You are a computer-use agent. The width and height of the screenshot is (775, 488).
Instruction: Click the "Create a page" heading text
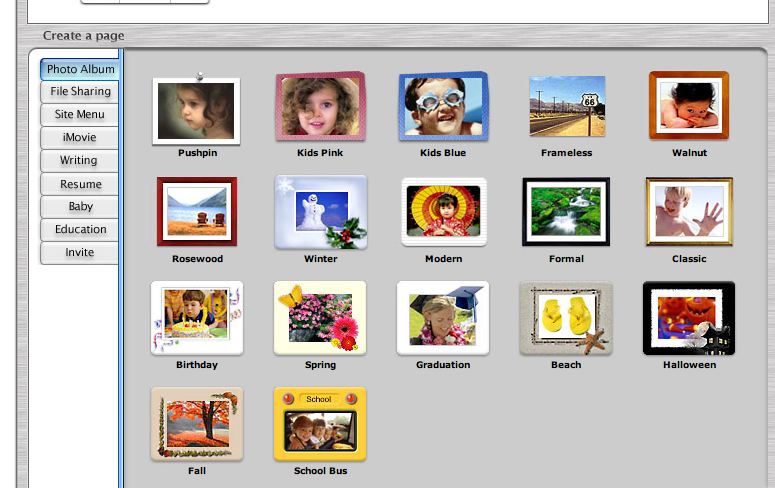[x=84, y=36]
